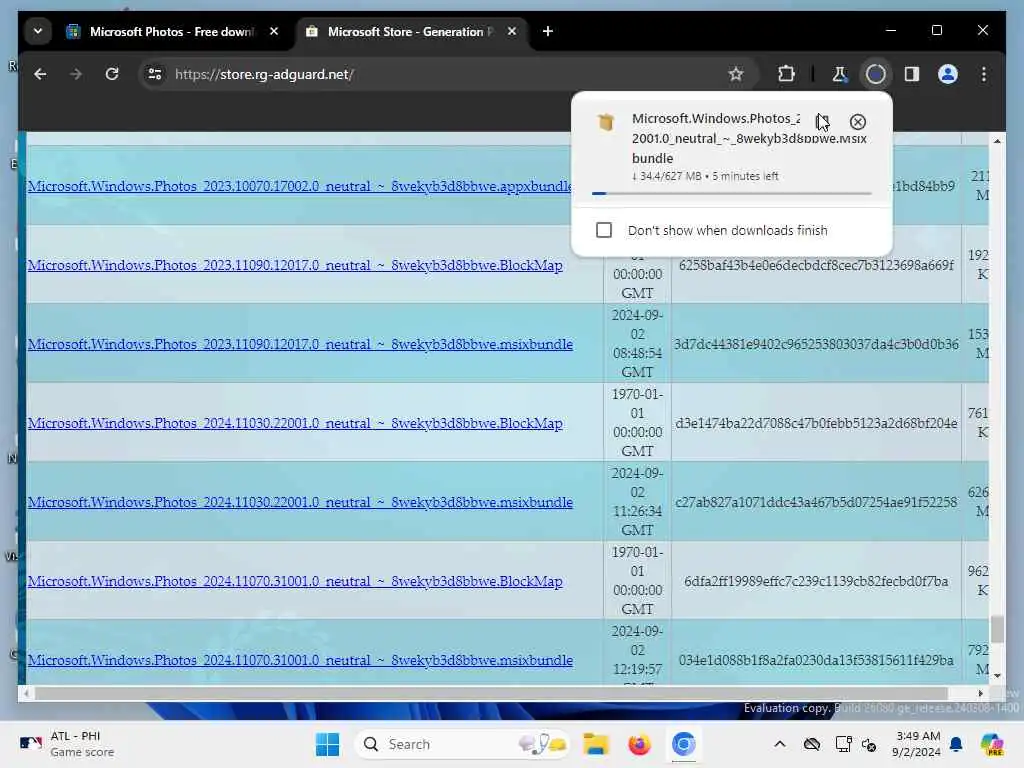
Task: Switch to Microsoft Store Generation tab
Action: [411, 31]
